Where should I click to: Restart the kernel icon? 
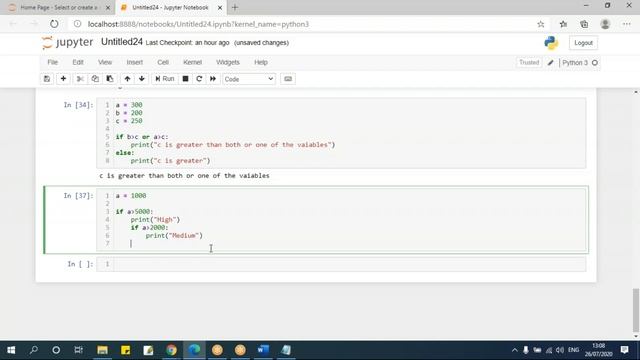click(x=199, y=79)
